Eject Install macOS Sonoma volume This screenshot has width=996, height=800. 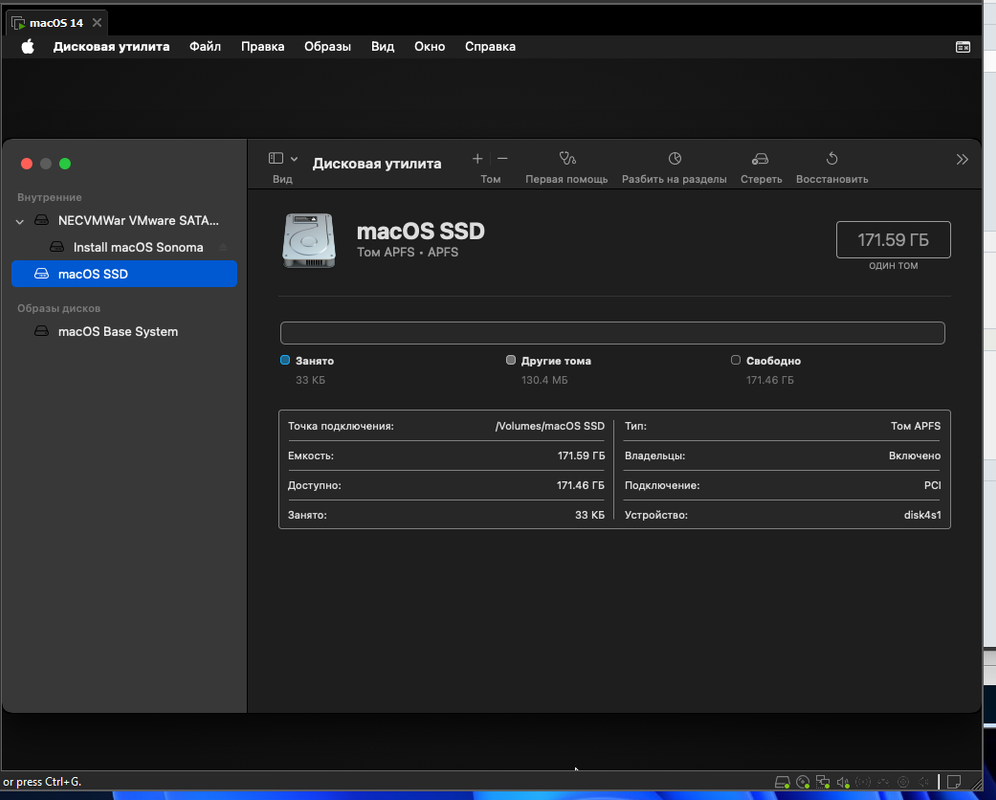(x=223, y=247)
